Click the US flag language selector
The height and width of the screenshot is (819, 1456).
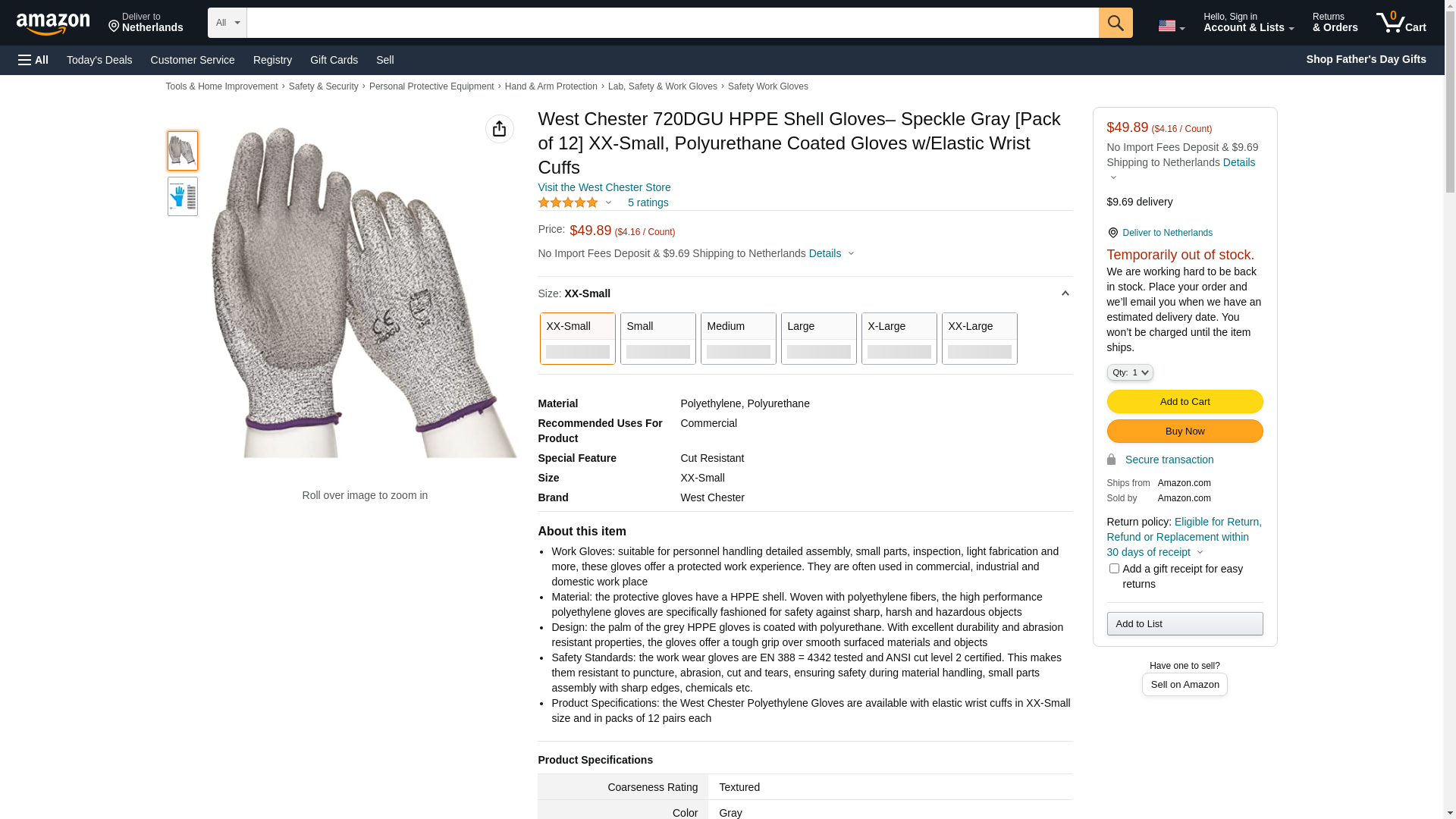[1170, 26]
